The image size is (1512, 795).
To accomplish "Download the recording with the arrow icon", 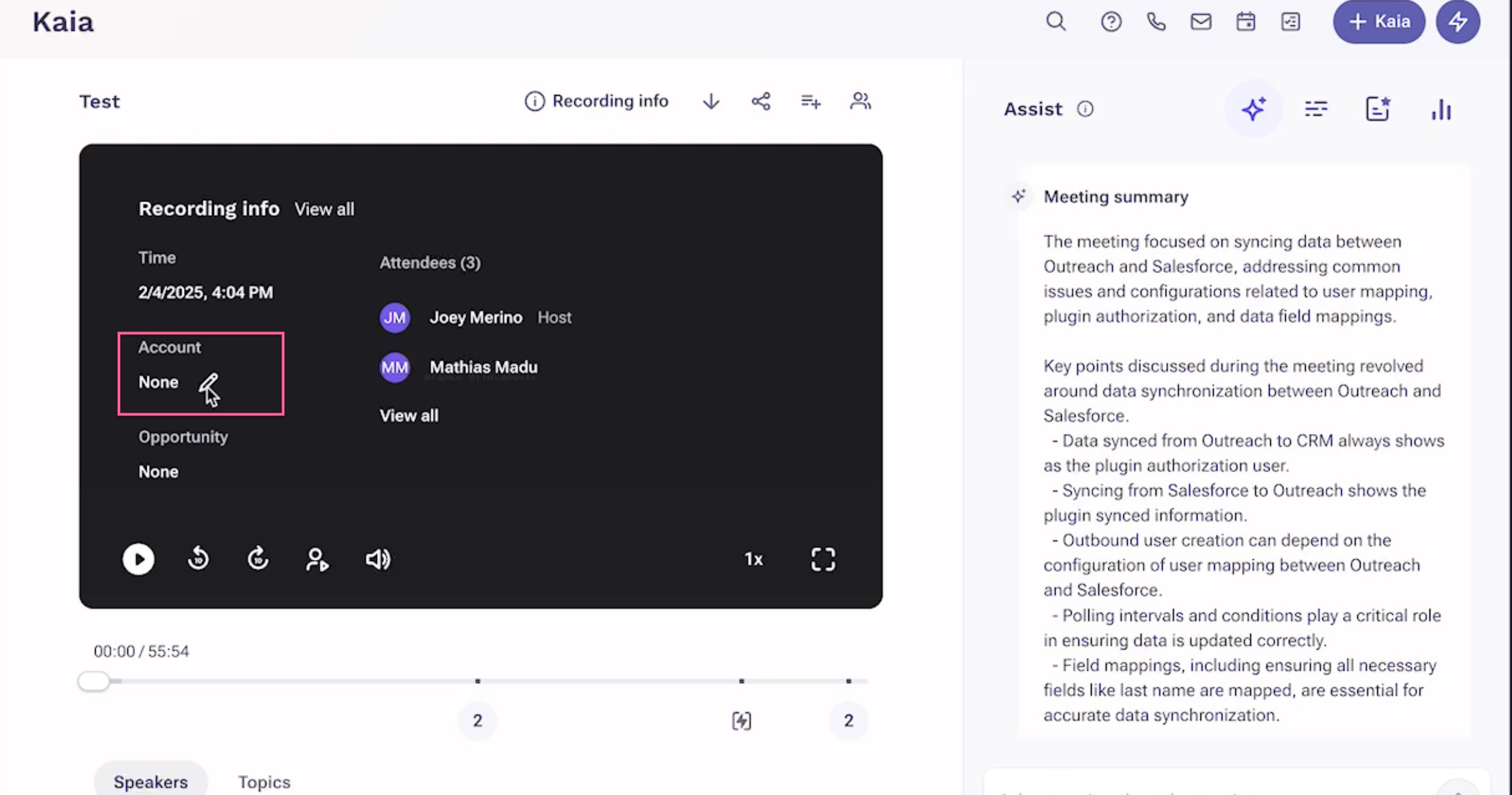I will 711,101.
